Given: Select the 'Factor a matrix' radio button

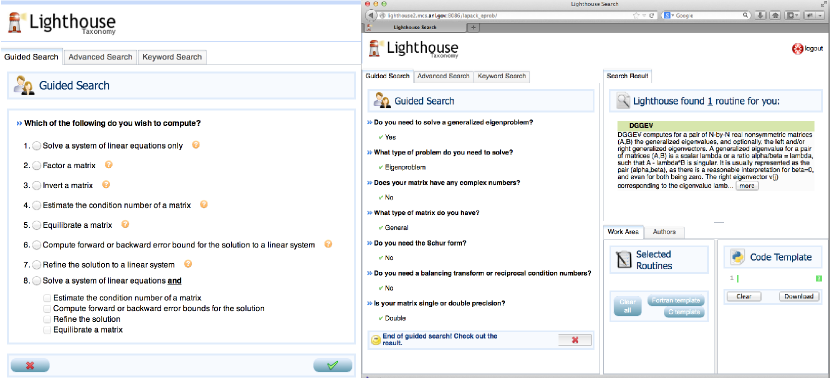Looking at the screenshot, I should pyautogui.click(x=37, y=166).
